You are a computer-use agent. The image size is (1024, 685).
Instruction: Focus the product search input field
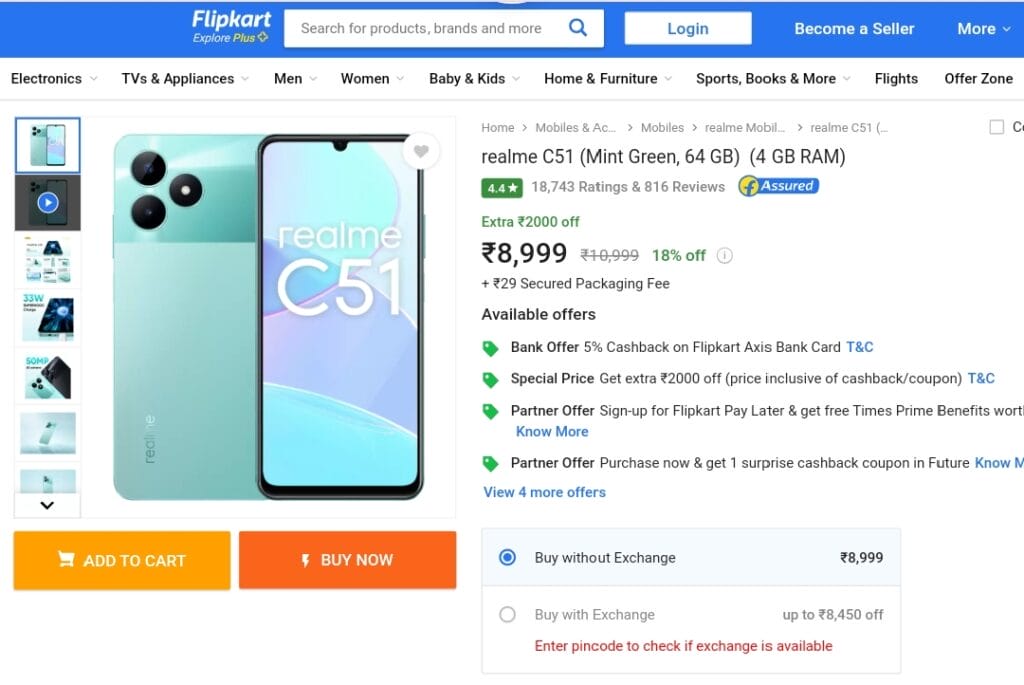[x=424, y=28]
